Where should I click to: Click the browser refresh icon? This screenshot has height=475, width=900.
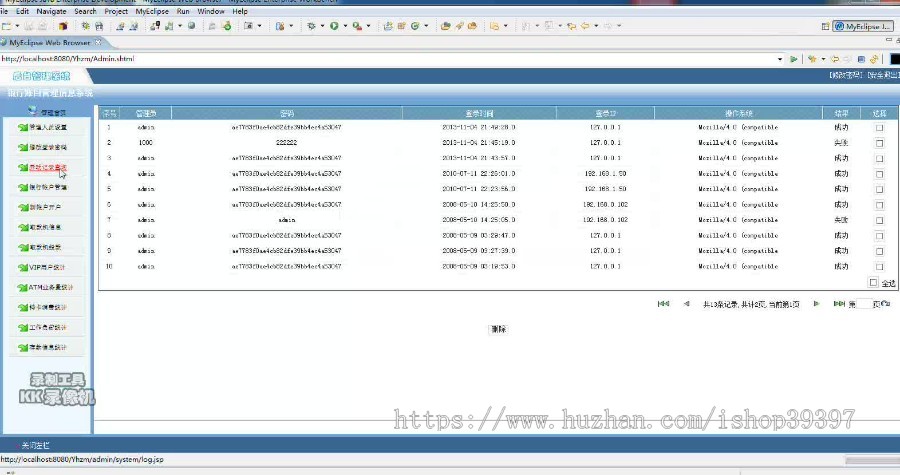tap(874, 59)
